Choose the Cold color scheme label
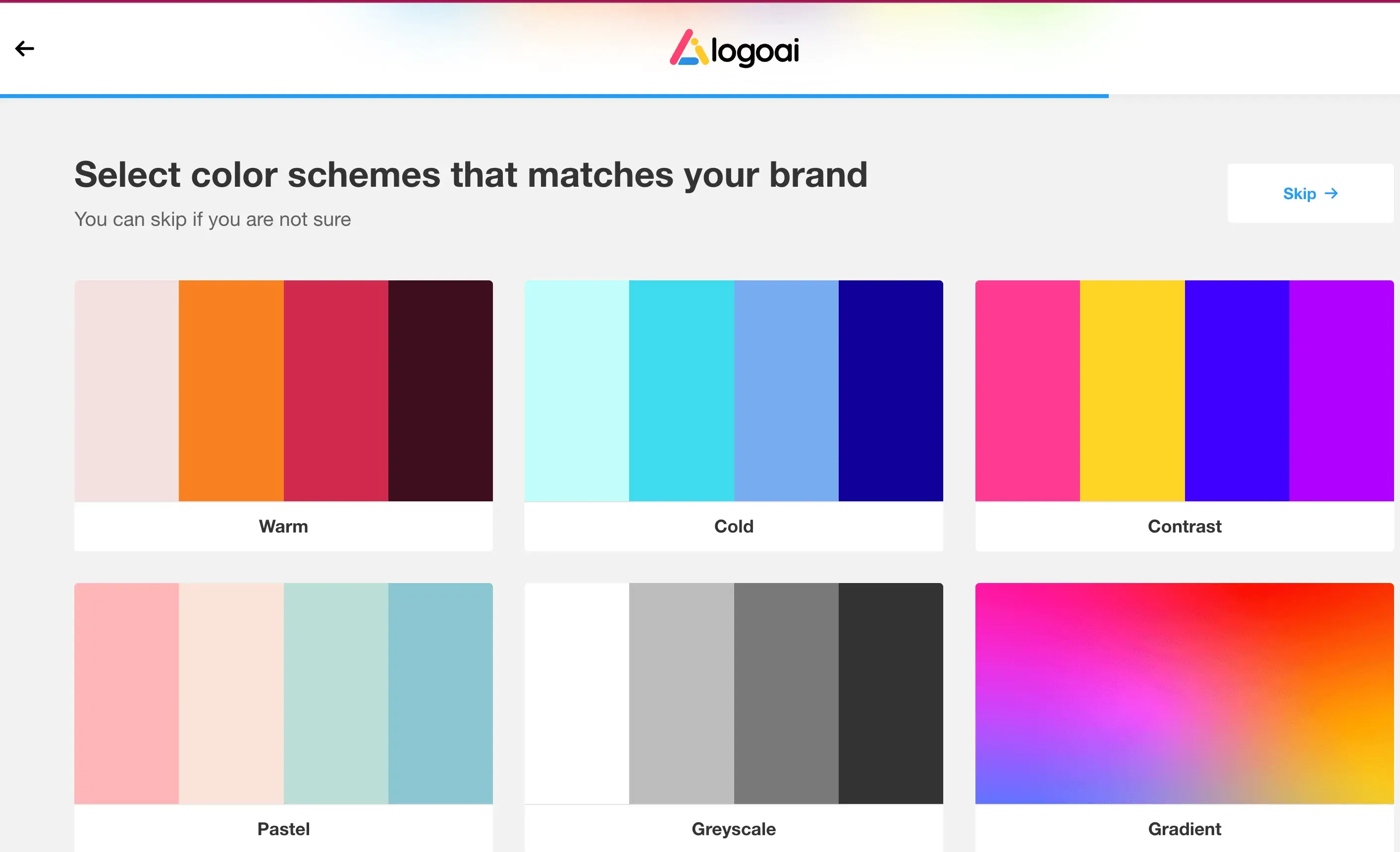The image size is (1400, 852). pos(734,527)
